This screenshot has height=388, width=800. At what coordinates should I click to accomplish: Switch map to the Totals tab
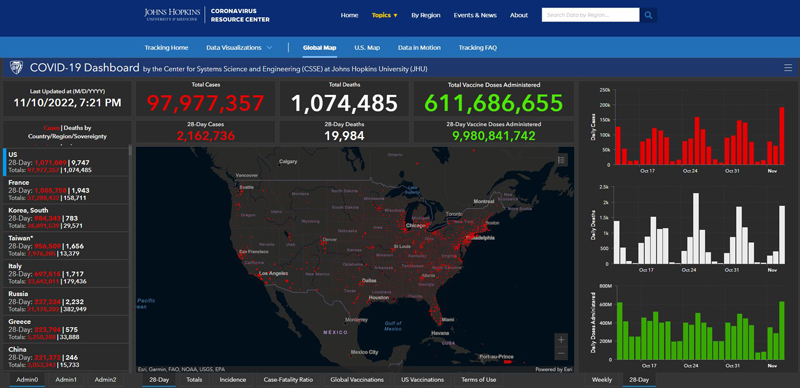(x=194, y=380)
